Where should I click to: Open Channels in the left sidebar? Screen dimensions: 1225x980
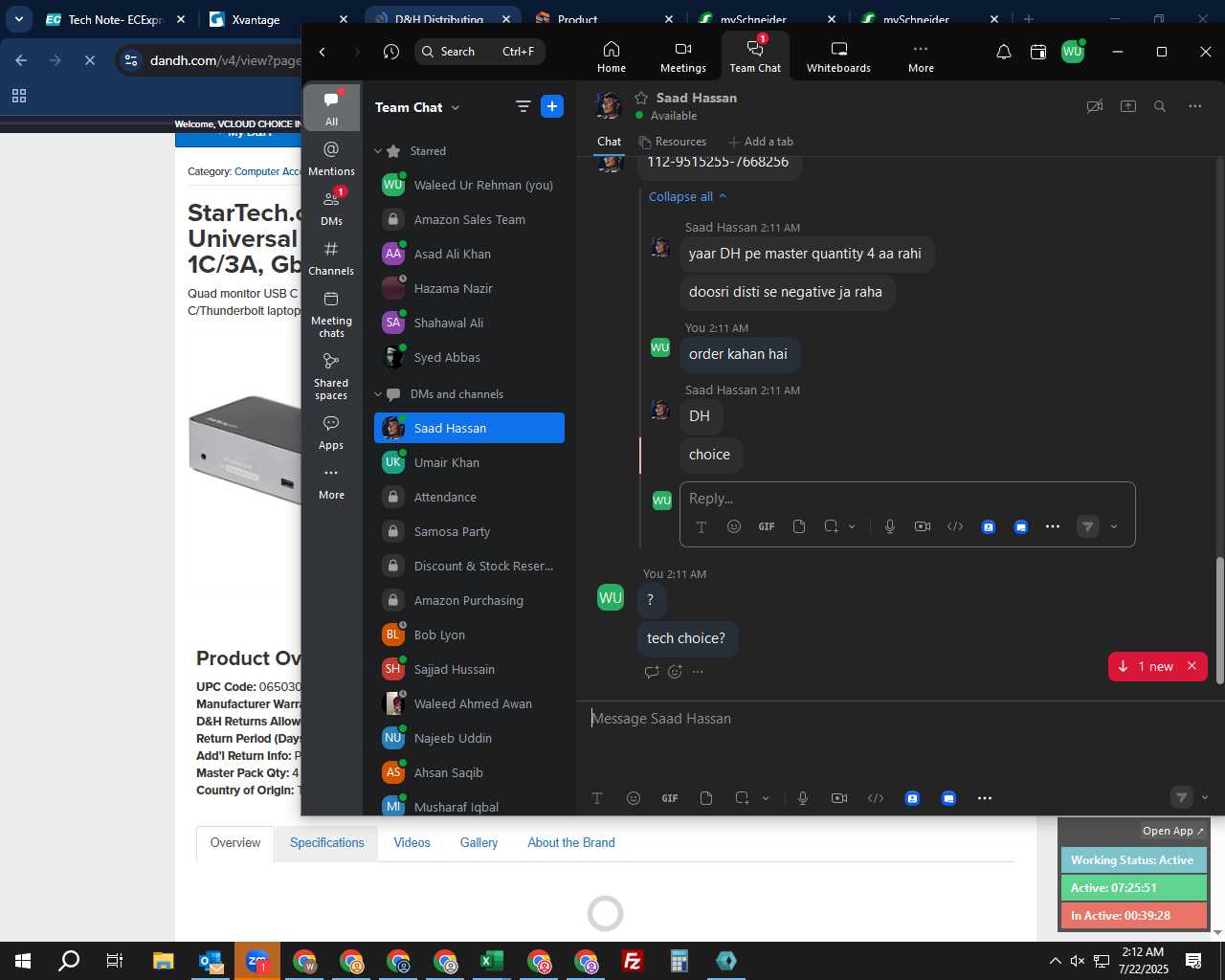[331, 258]
